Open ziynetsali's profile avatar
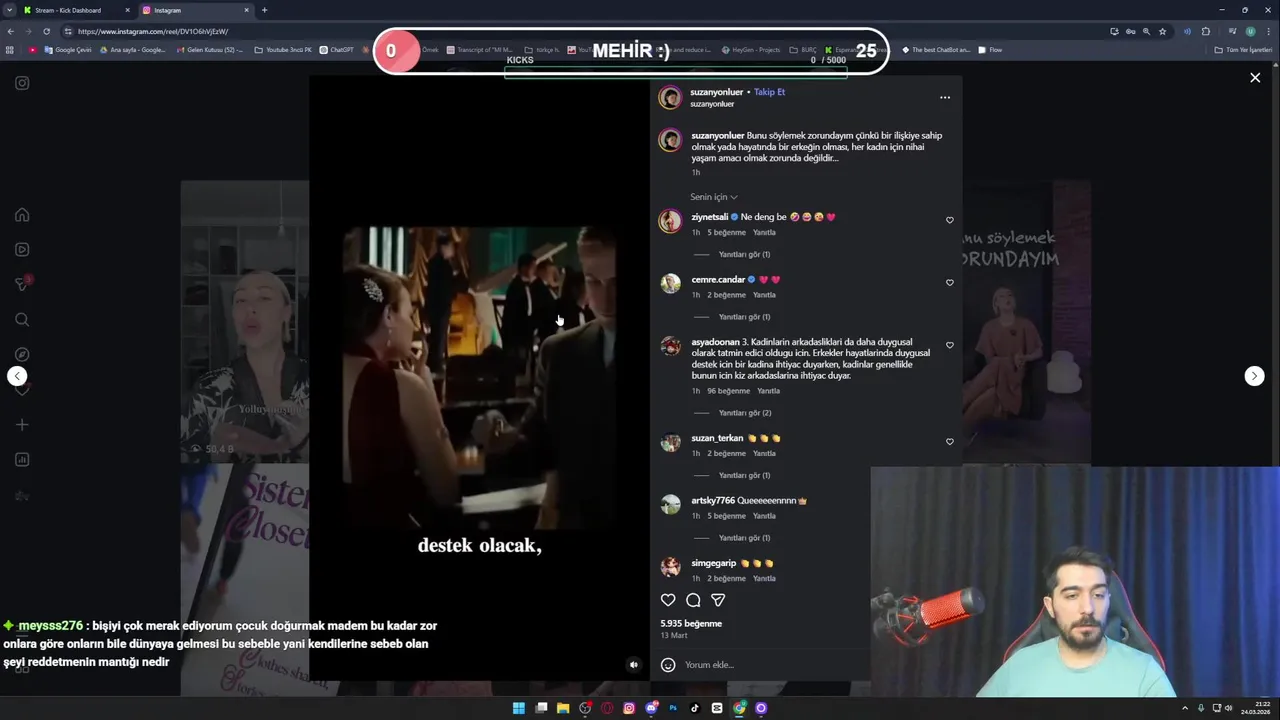Image resolution: width=1280 pixels, height=720 pixels. click(670, 220)
